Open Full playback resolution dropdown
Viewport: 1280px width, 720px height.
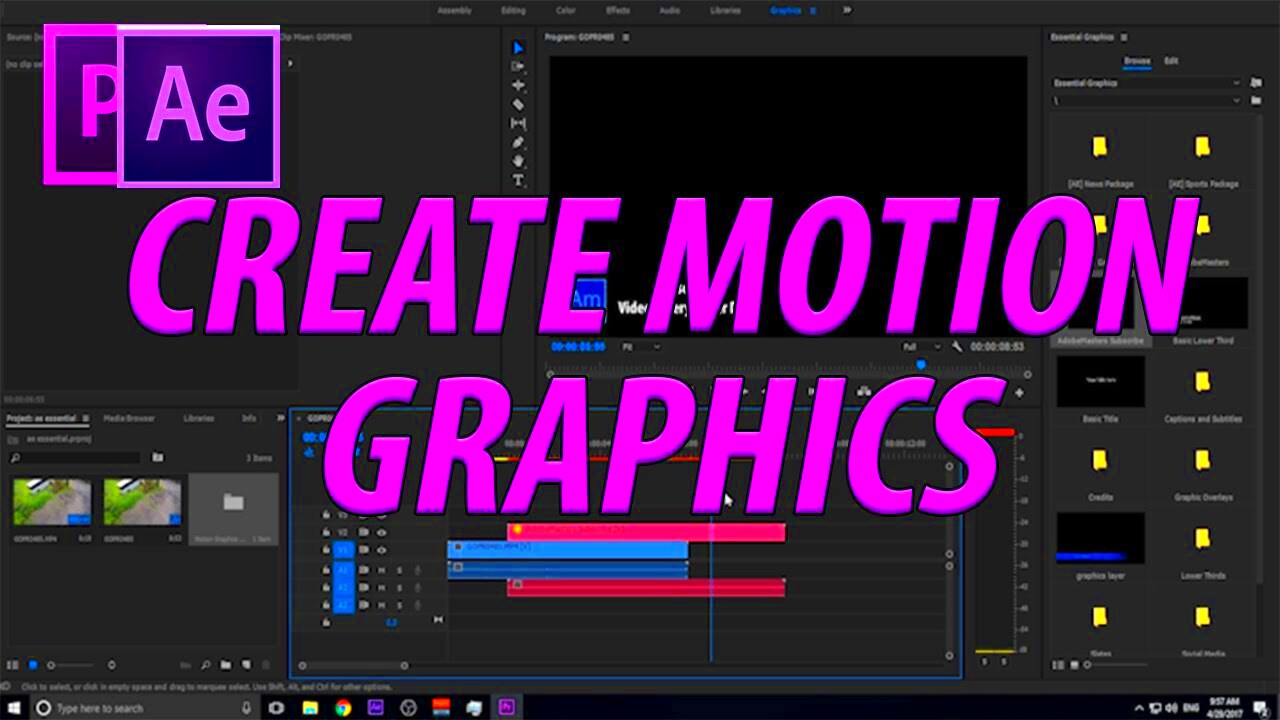(922, 347)
